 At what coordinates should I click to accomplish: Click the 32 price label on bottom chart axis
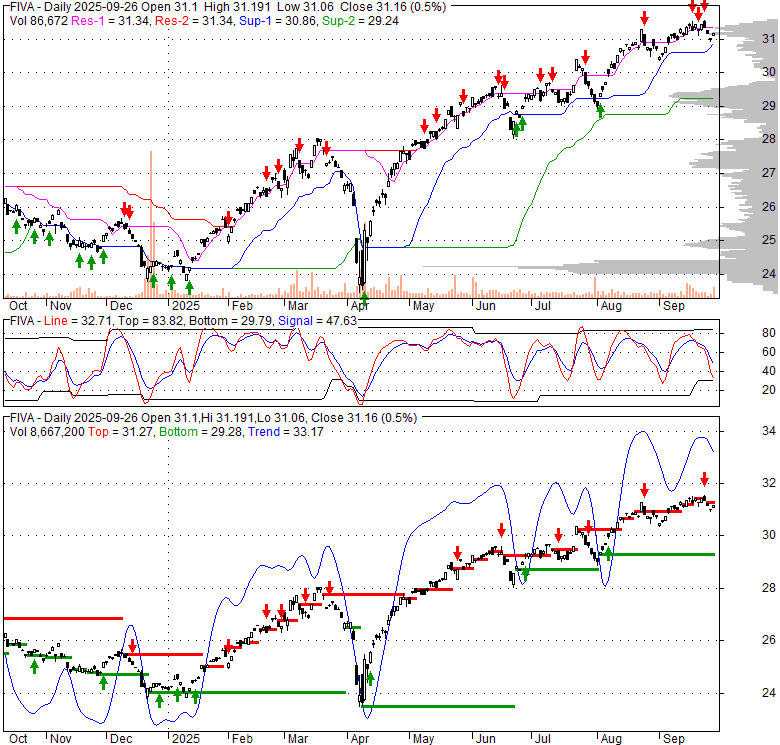769,483
